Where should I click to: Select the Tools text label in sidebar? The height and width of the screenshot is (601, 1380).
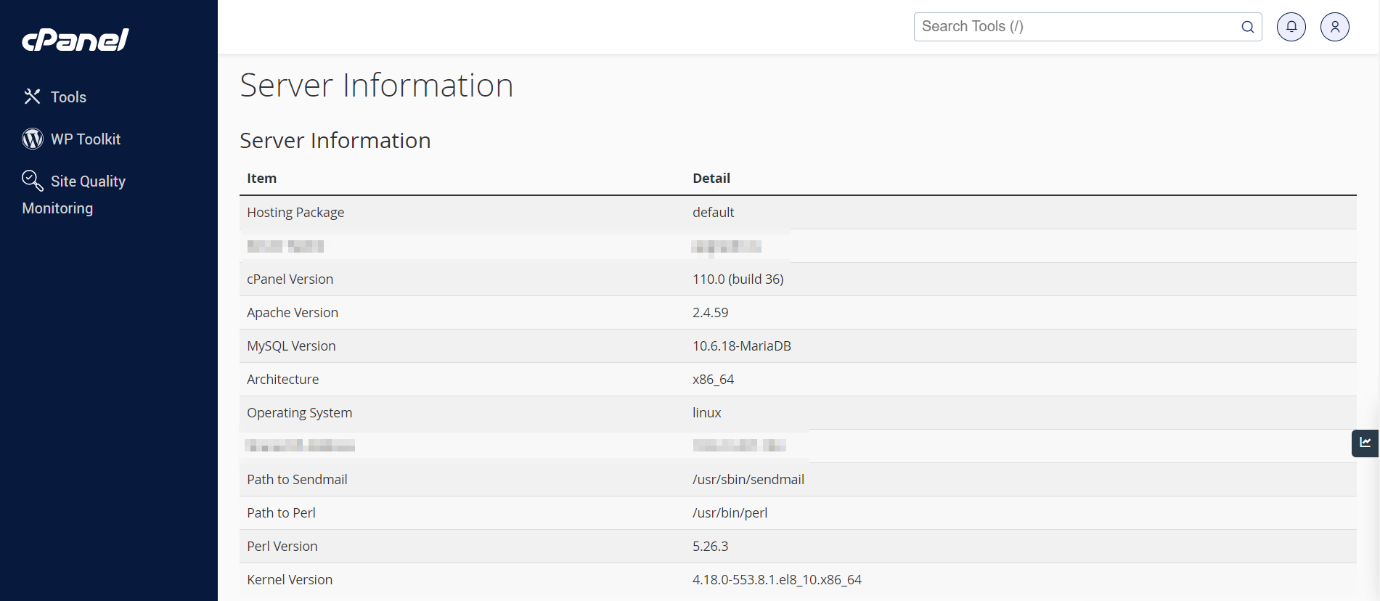click(x=69, y=97)
